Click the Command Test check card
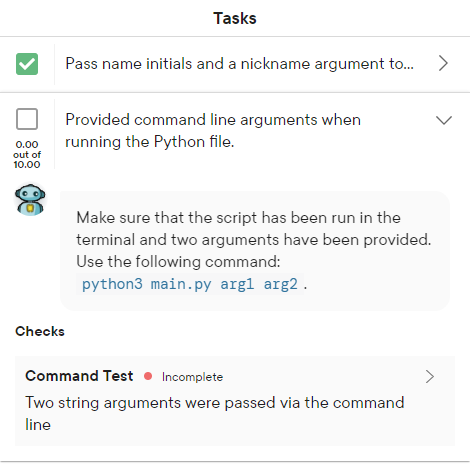 [x=235, y=401]
